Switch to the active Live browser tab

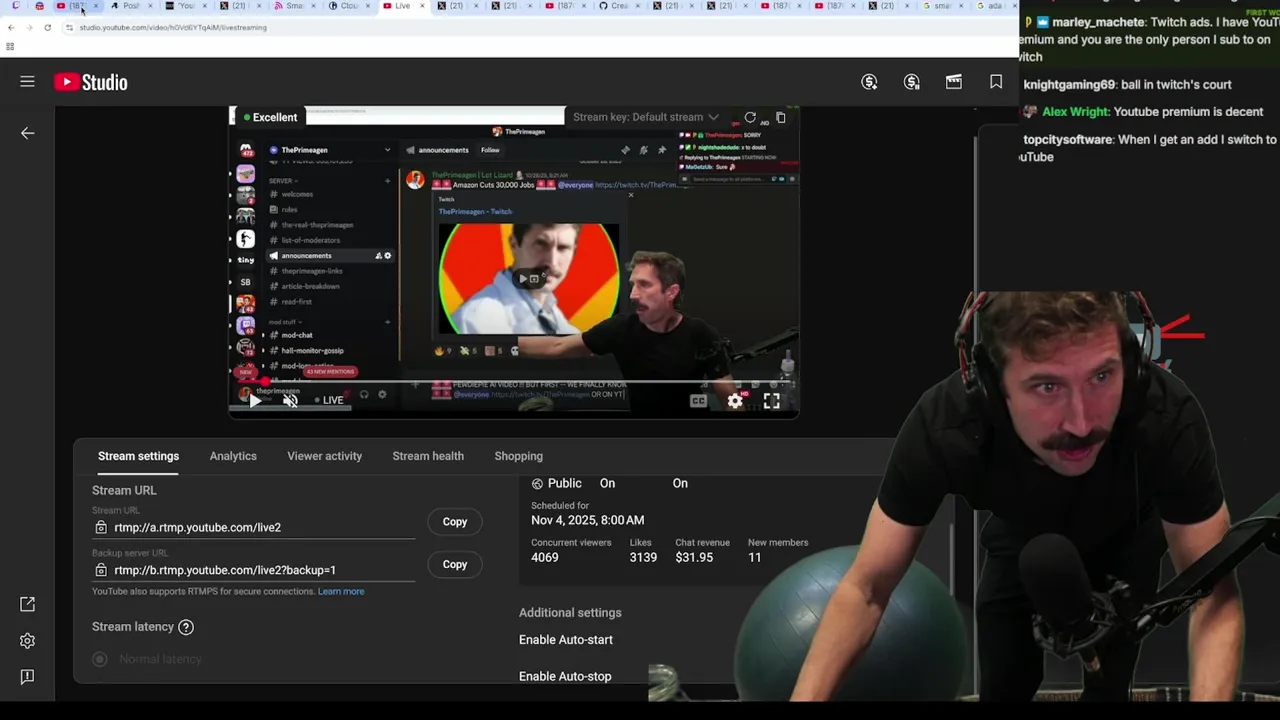402,6
